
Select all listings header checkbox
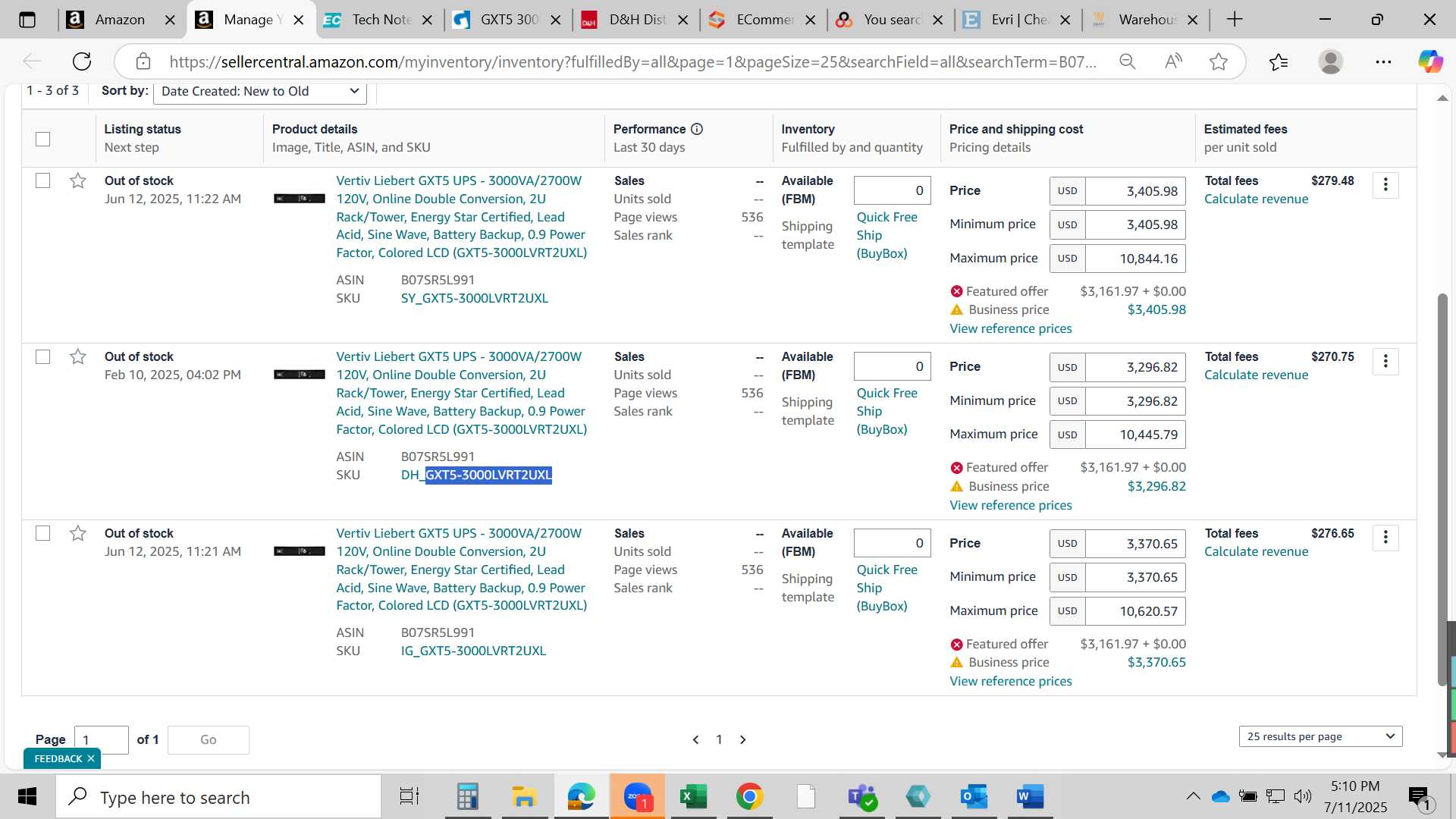click(x=43, y=139)
